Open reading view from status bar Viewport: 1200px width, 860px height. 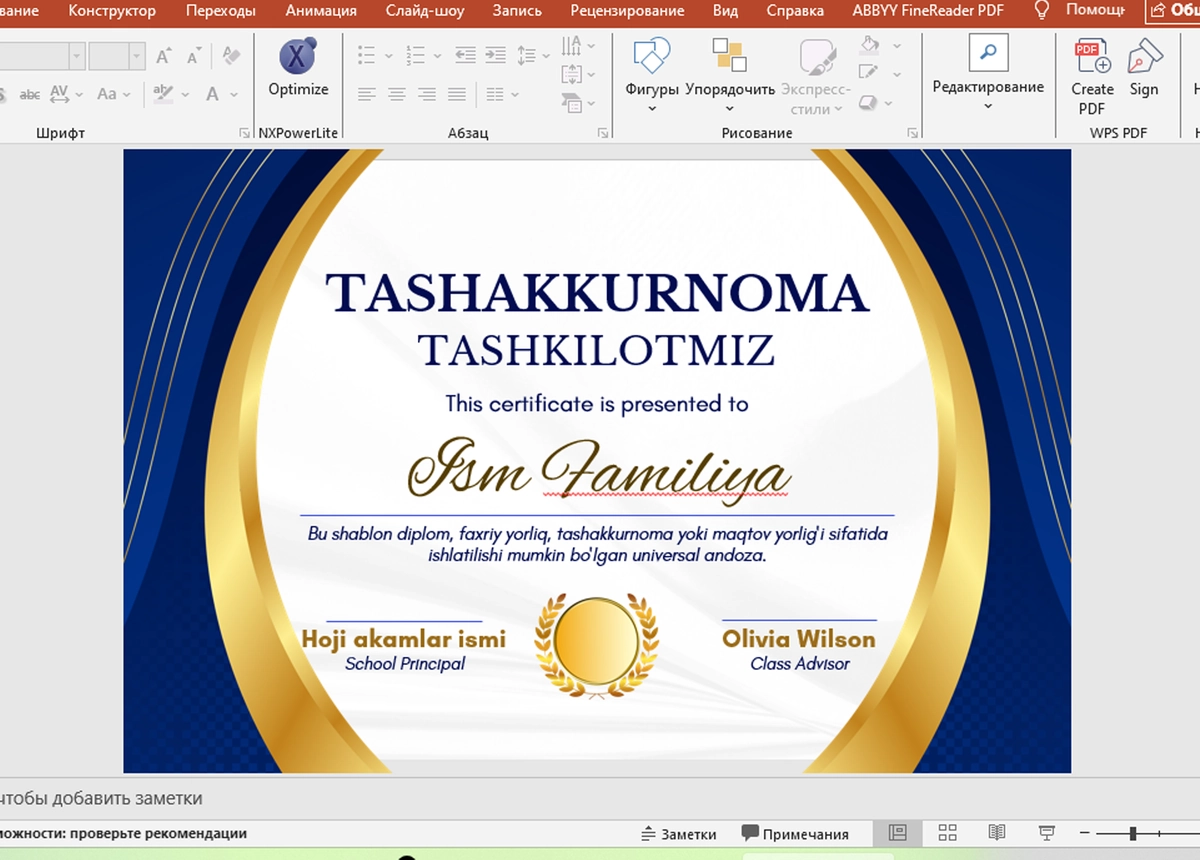[996, 833]
